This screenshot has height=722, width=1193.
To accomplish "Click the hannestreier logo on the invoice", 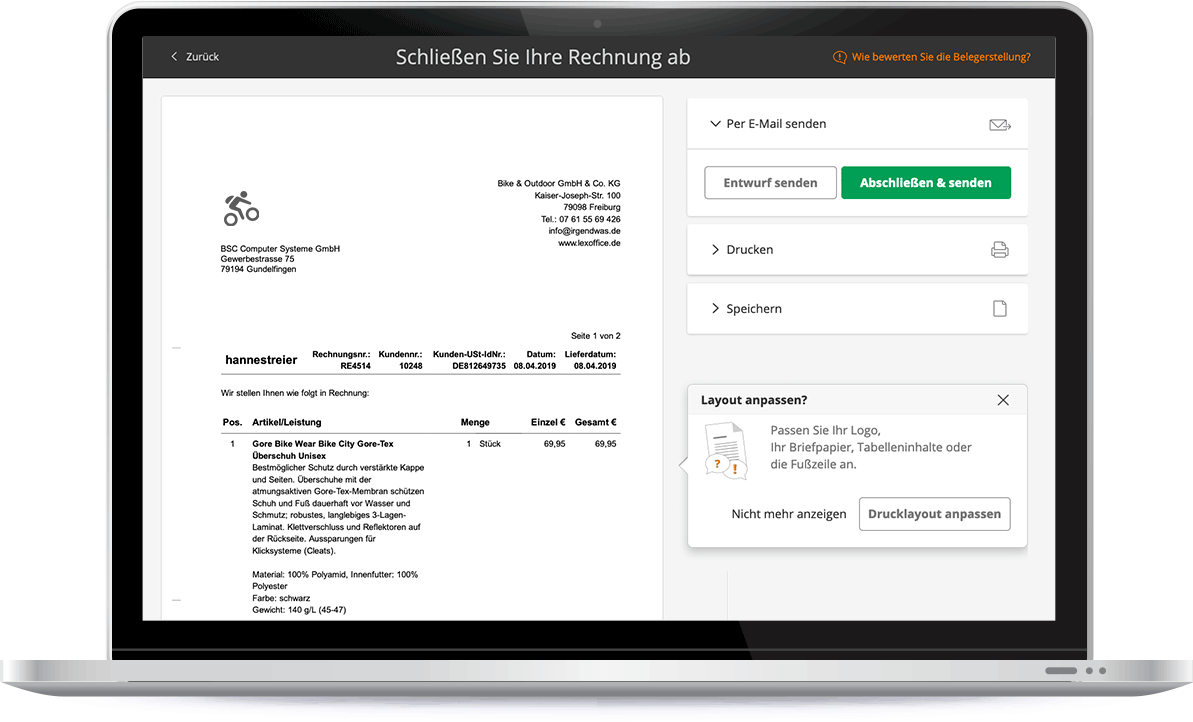I will [x=261, y=359].
